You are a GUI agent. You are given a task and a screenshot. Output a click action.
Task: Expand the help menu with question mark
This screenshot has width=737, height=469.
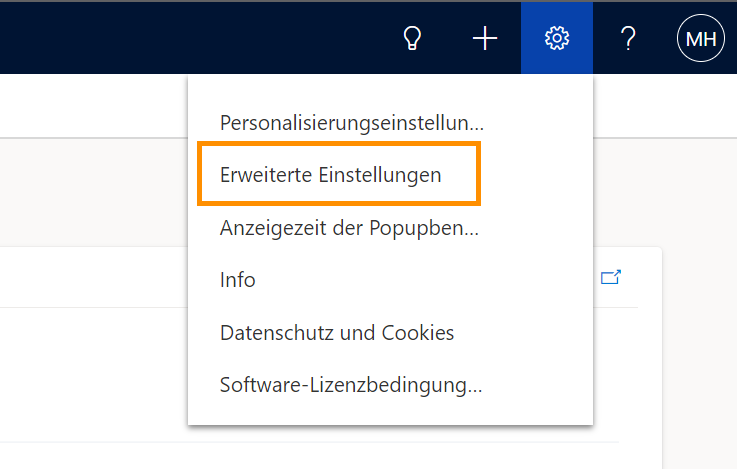628,38
